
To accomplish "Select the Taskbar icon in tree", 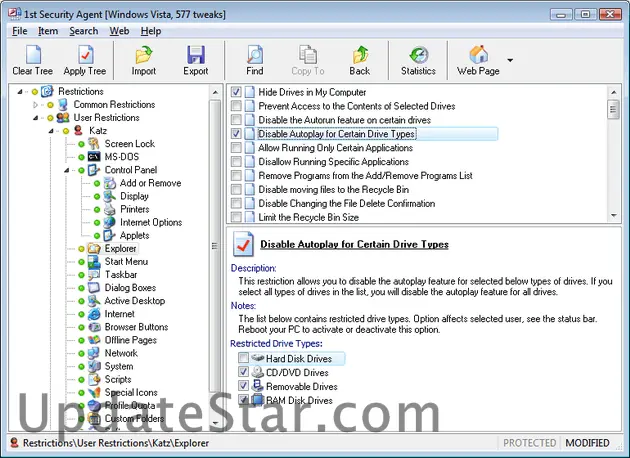I will point(94,275).
